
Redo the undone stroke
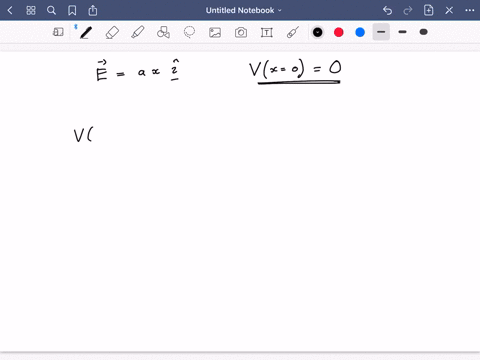(408, 11)
